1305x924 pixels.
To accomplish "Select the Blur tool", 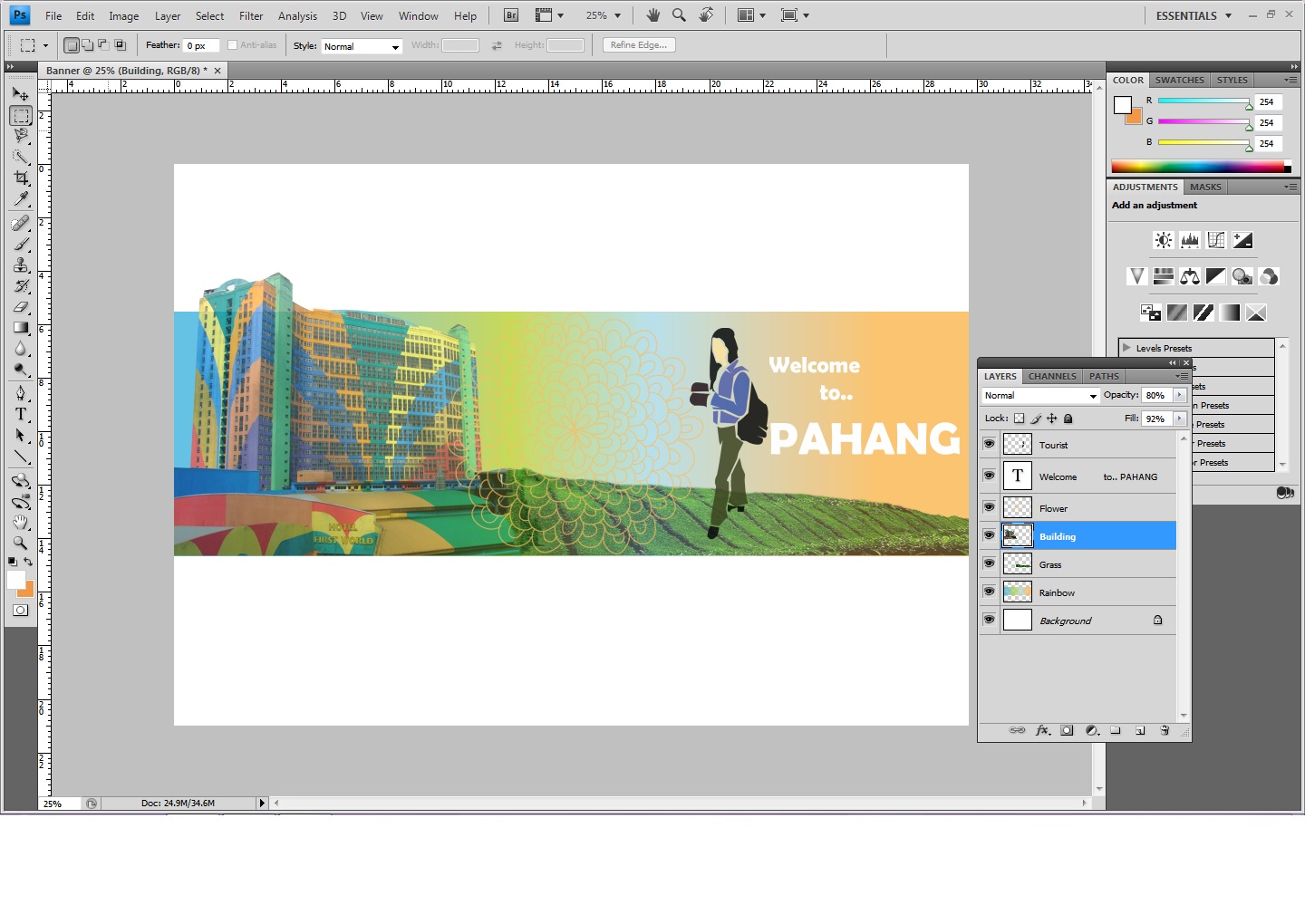I will [x=21, y=348].
